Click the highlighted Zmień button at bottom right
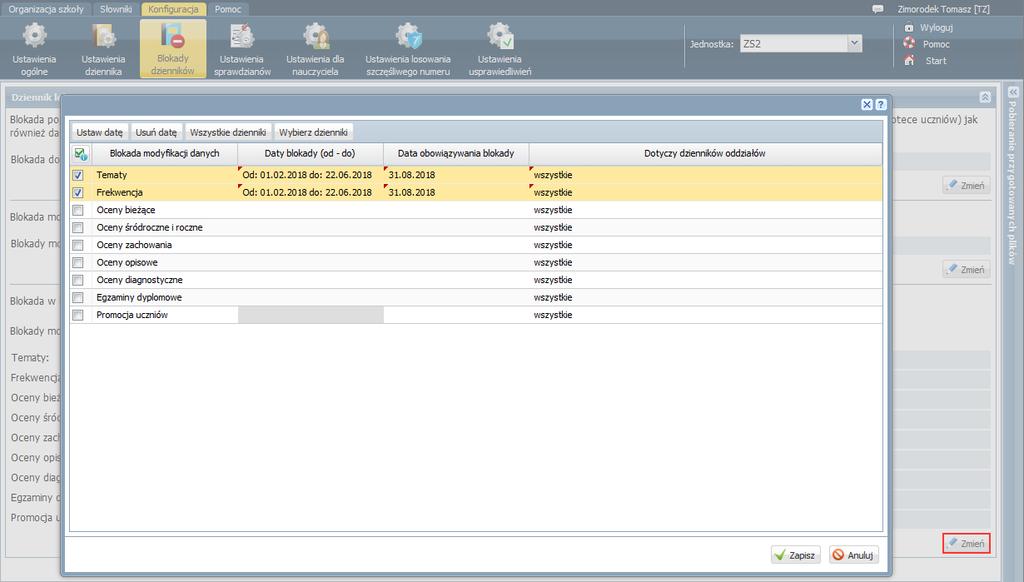1024x582 pixels. pos(967,543)
